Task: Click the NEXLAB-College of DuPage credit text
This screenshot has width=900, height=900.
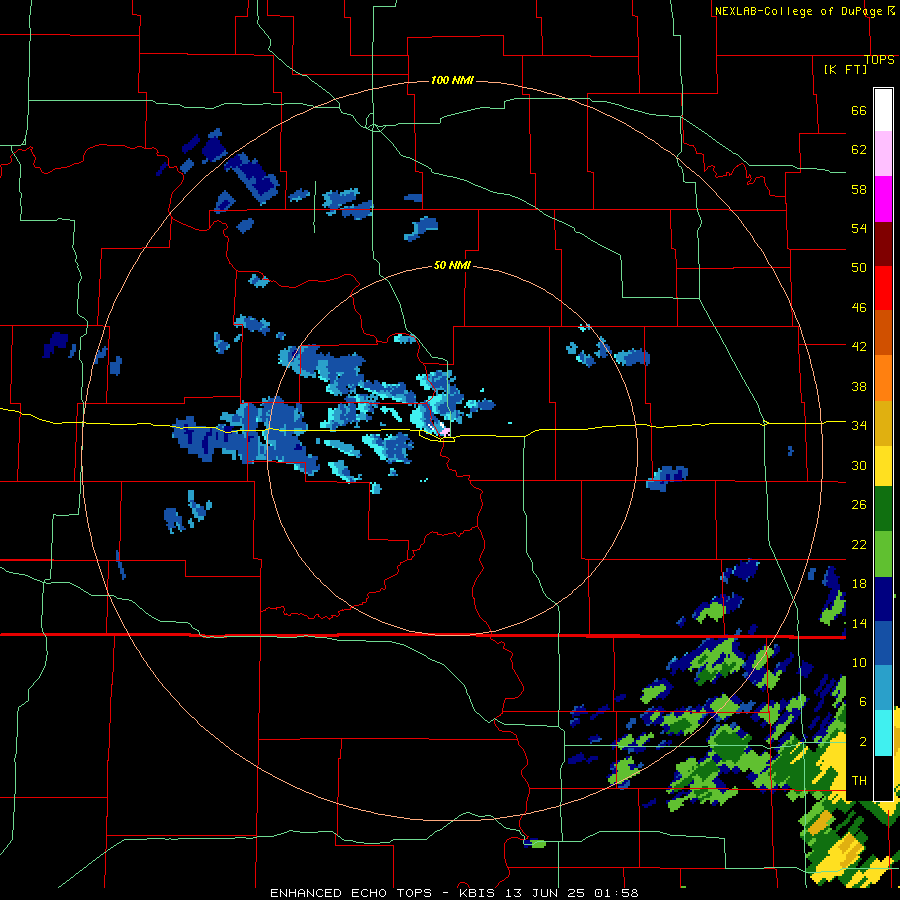Action: tap(798, 11)
